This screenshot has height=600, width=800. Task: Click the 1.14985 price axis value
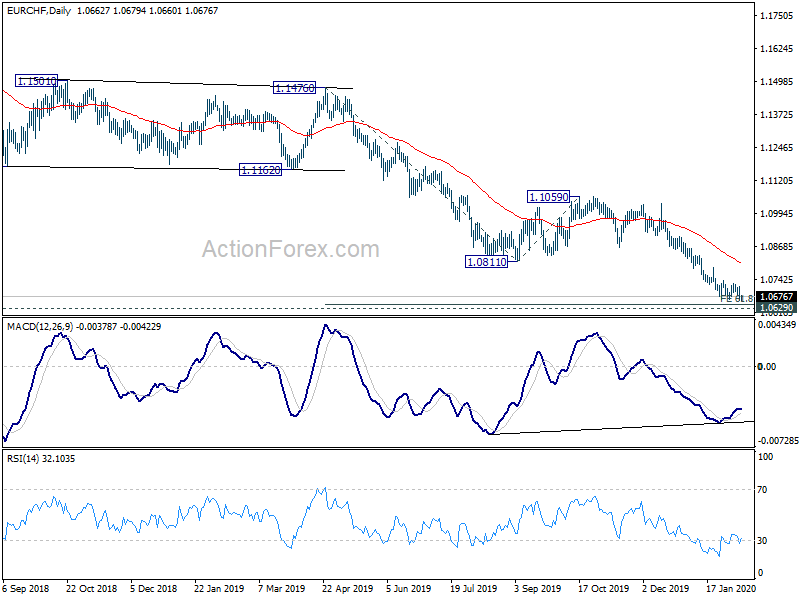tap(777, 82)
